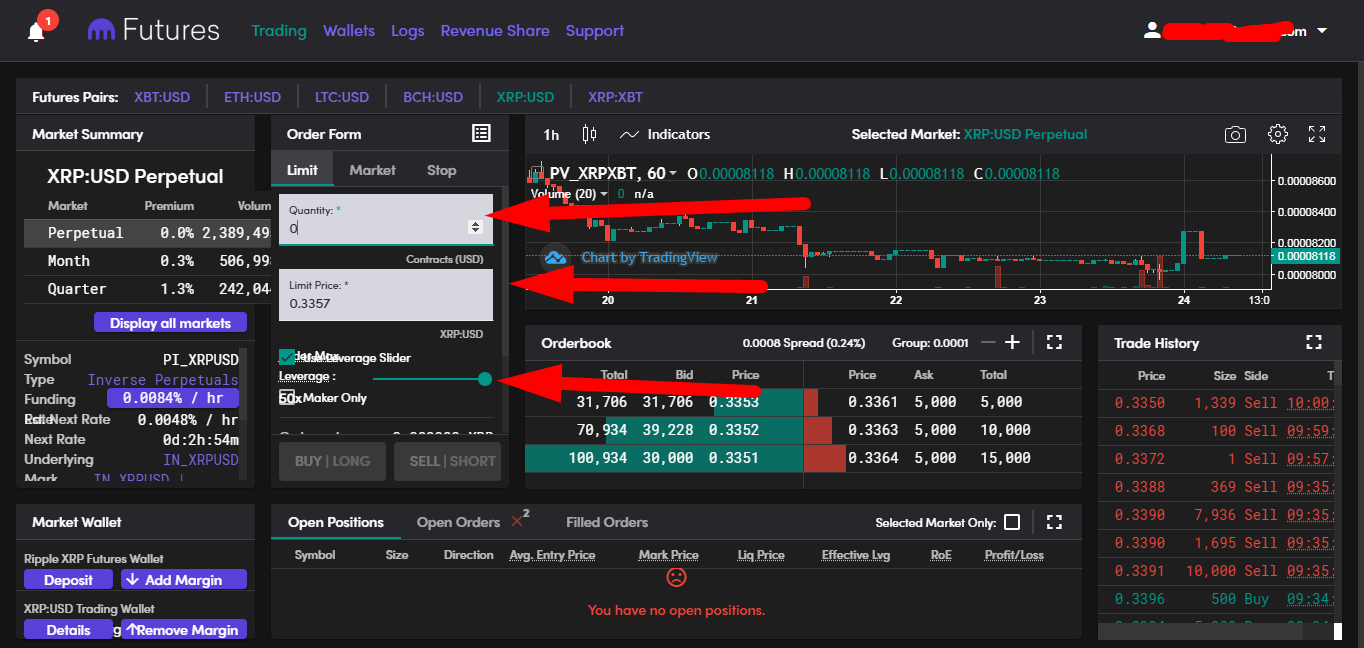The height and width of the screenshot is (648, 1364).
Task: Open the Inverse Perpetuals type link
Action: tap(163, 380)
